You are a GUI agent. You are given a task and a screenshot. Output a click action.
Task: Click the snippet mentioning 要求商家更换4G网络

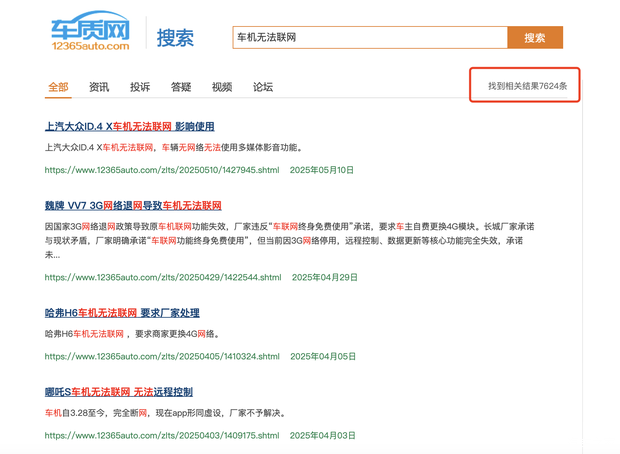[x=132, y=334]
